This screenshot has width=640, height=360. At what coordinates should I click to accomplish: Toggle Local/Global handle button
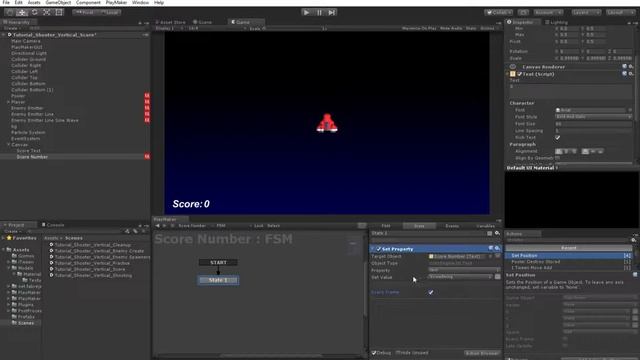point(109,12)
